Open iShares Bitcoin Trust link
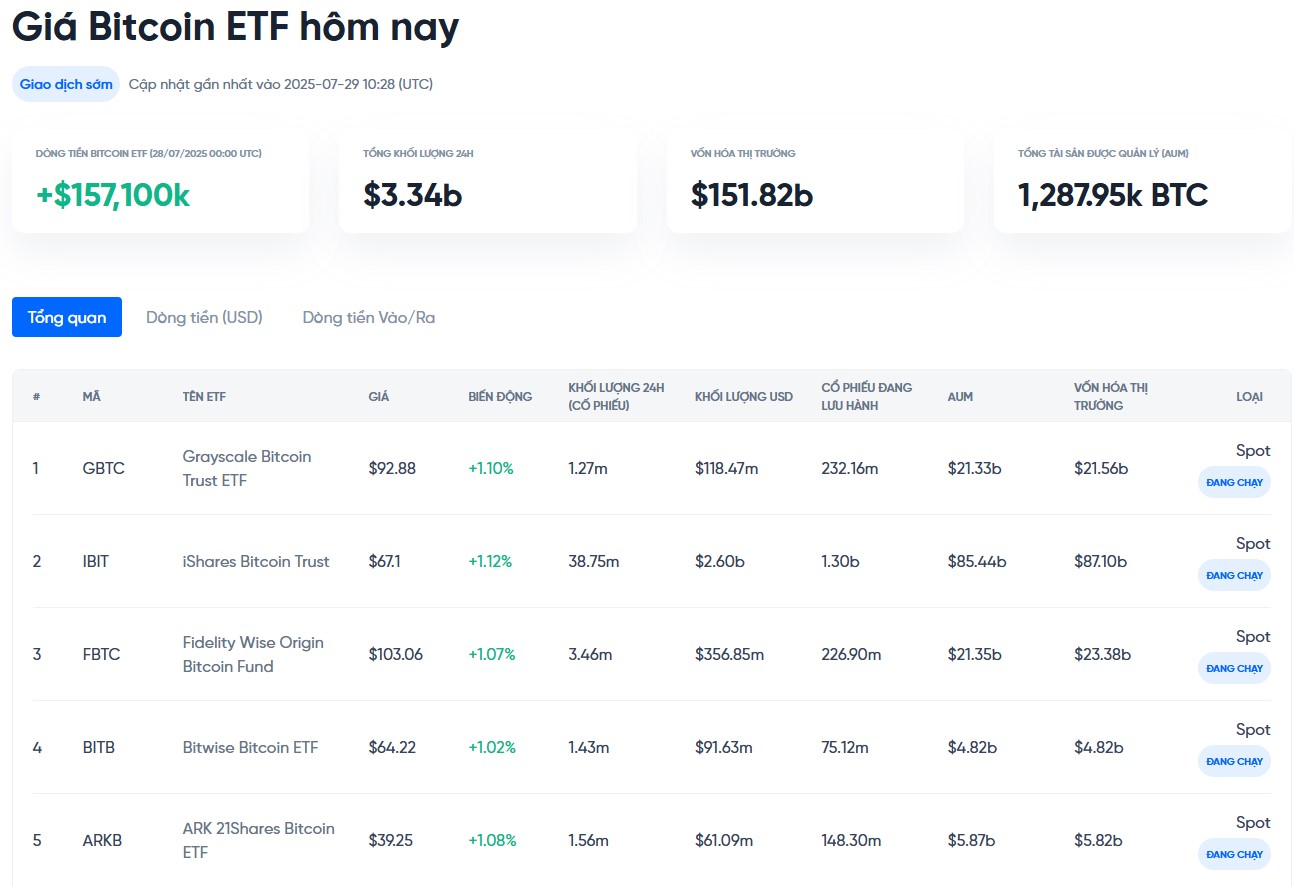This screenshot has height=886, width=1294. [x=256, y=561]
